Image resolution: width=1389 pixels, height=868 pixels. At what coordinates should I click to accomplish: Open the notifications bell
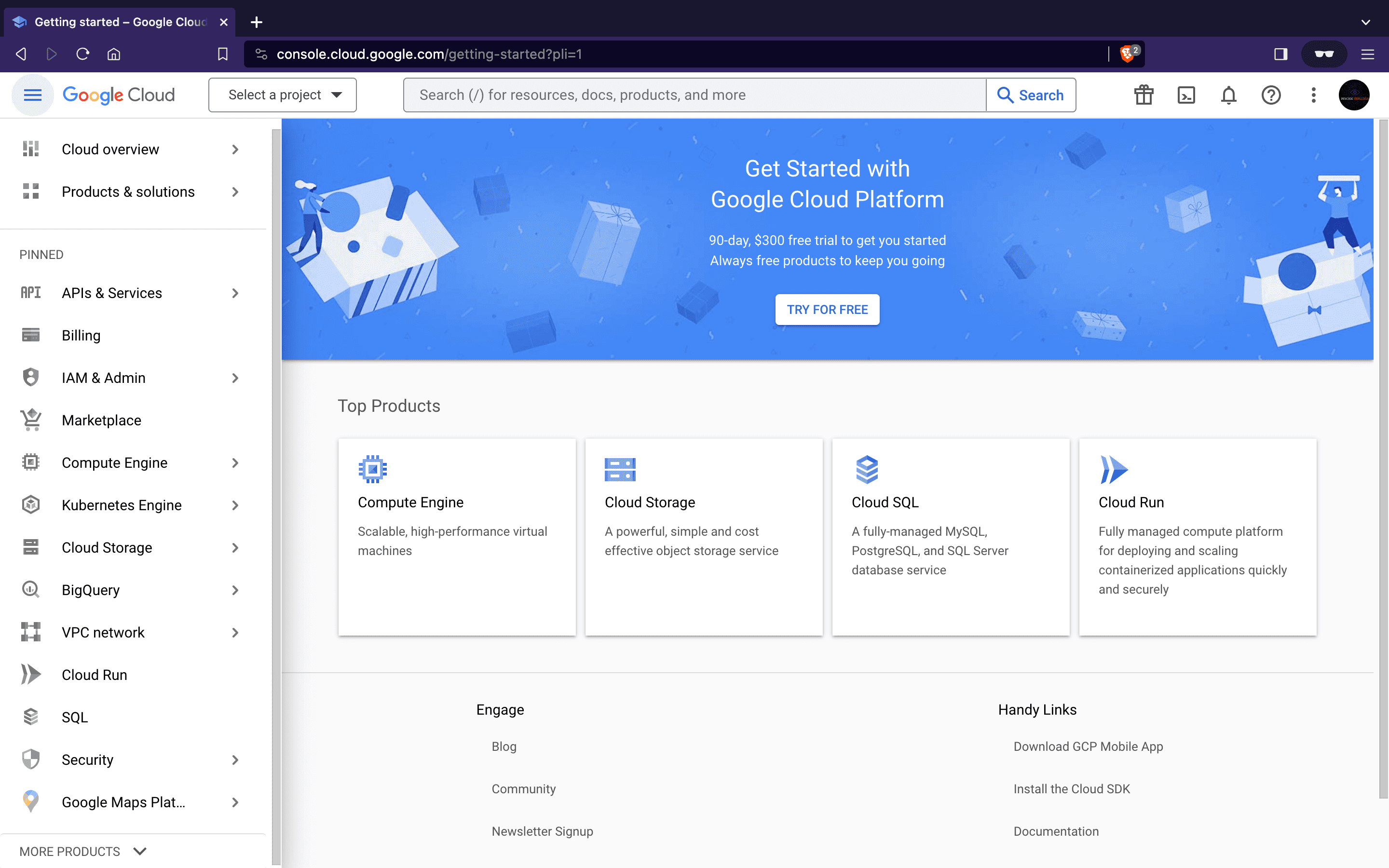pyautogui.click(x=1228, y=95)
